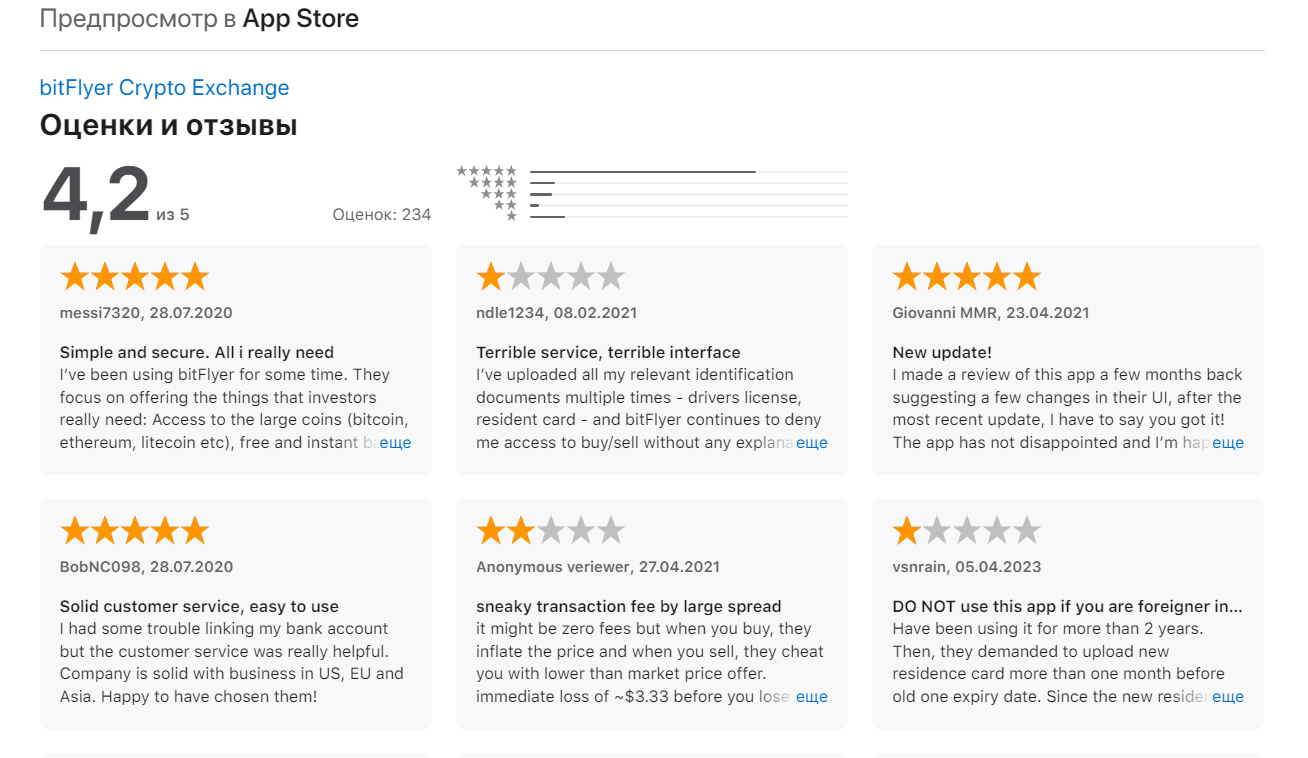
Task: Click the five-star rating on messi7320's review
Action: (134, 277)
